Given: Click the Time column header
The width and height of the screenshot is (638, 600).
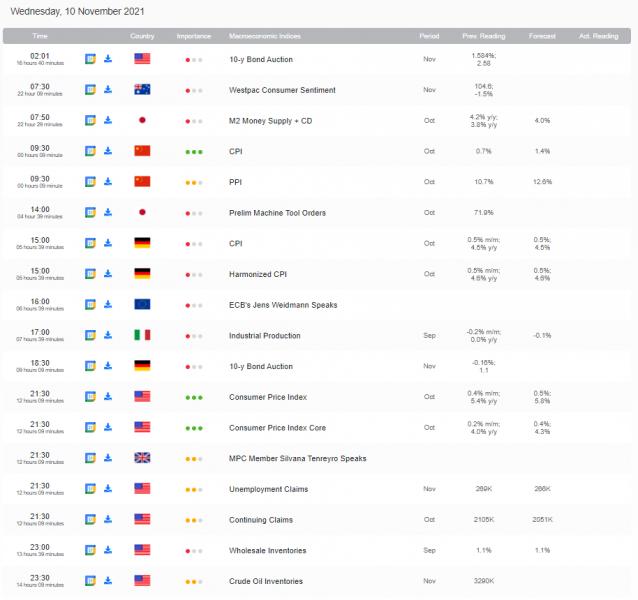Looking at the screenshot, I should pos(40,35).
